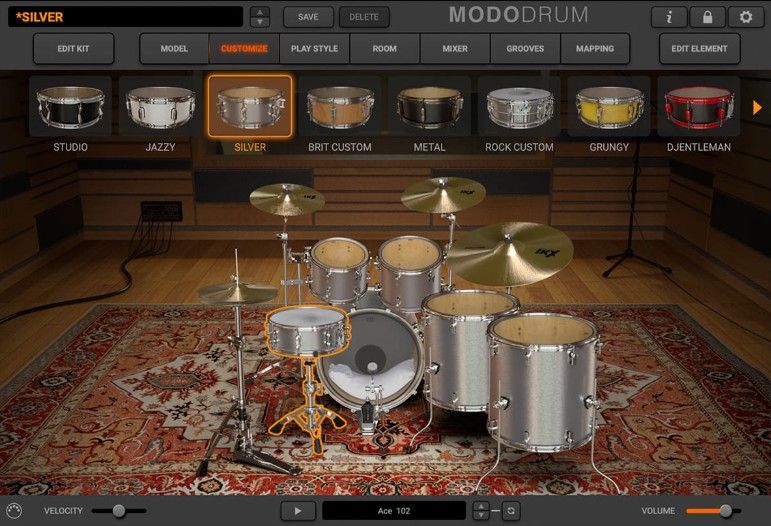Click the Save button

[308, 17]
